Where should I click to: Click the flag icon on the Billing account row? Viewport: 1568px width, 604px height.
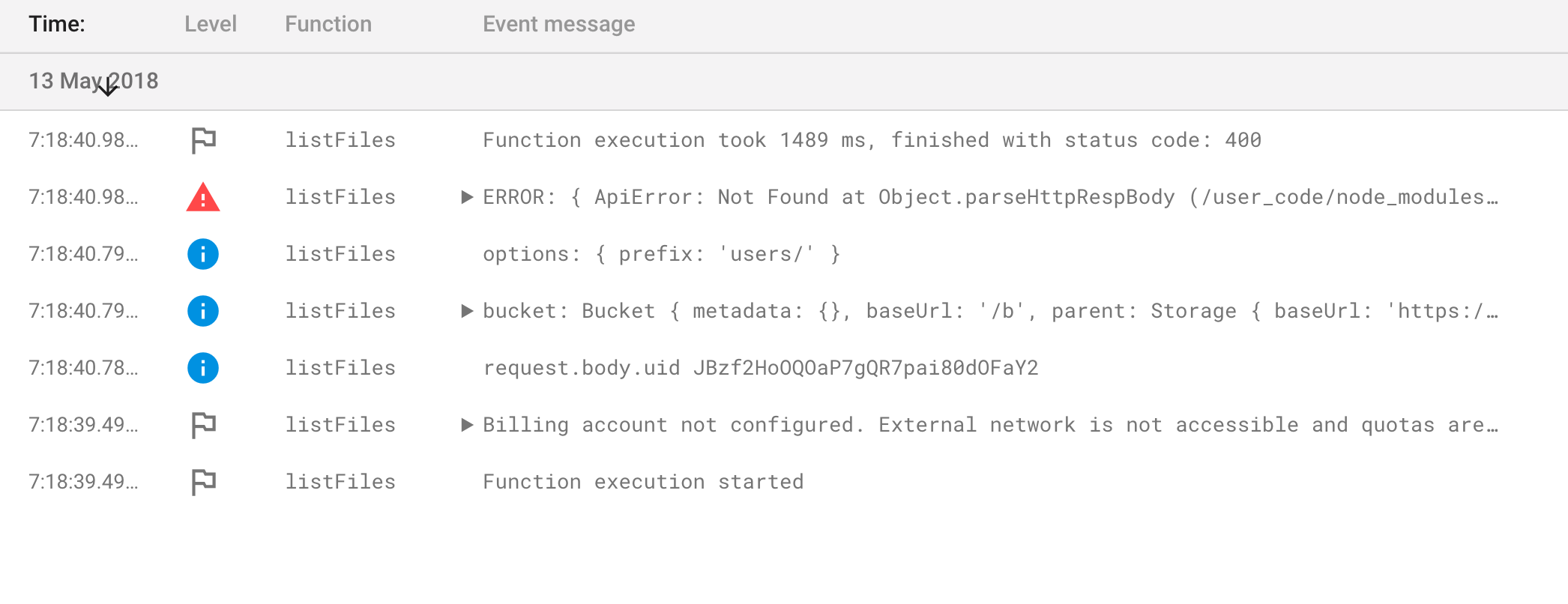202,425
